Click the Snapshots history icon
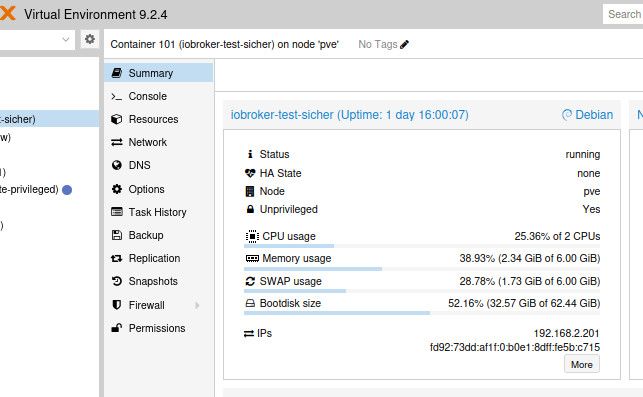Image resolution: width=643 pixels, height=397 pixels. pyautogui.click(x=116, y=281)
